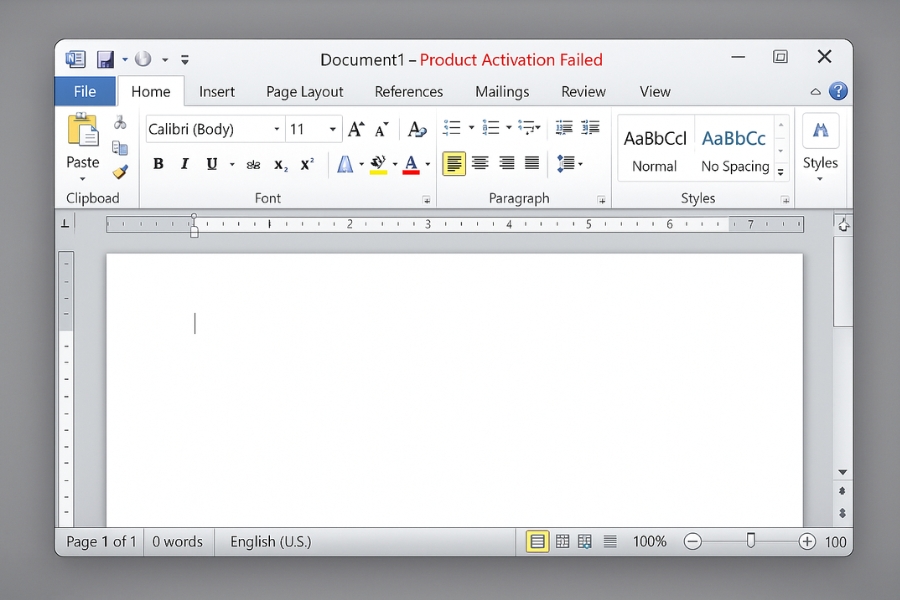The height and width of the screenshot is (600, 900).
Task: Click the Zoom In plus button
Action: (x=807, y=541)
